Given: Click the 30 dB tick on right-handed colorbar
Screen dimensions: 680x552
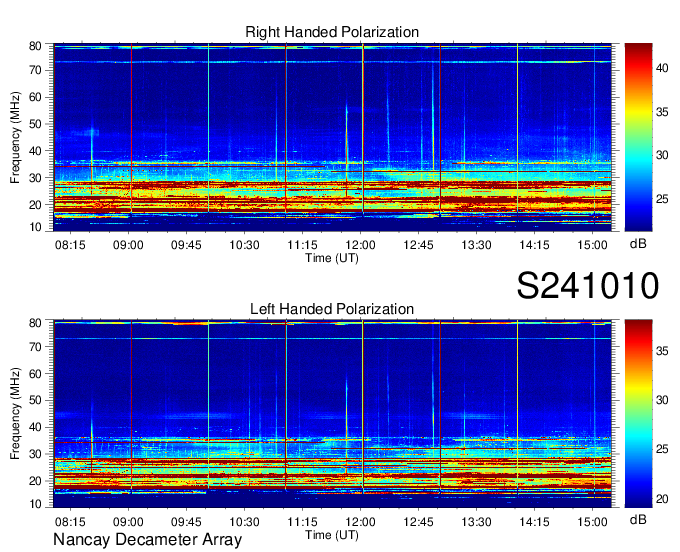Looking at the screenshot, I should click(662, 155).
